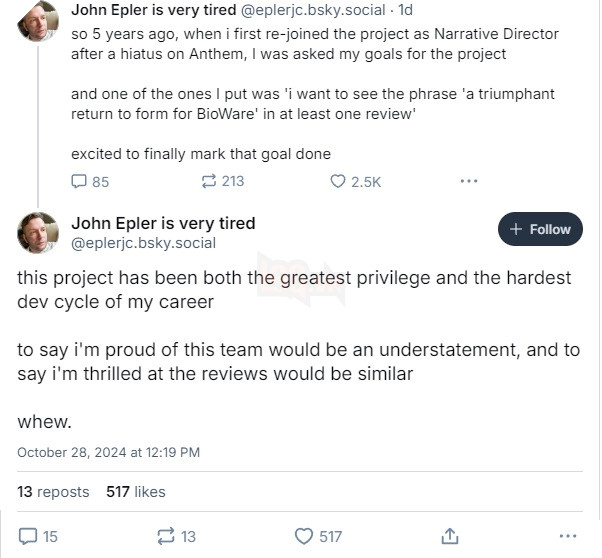Click the author name left of the Follow button

pos(163,222)
